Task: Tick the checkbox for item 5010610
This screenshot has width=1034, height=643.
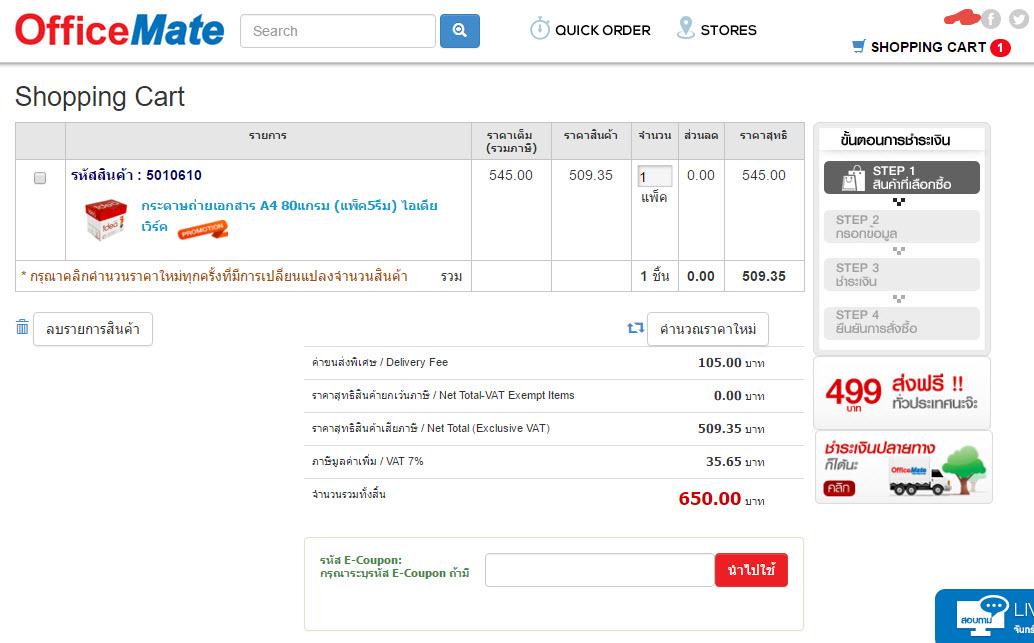Action: [40, 178]
